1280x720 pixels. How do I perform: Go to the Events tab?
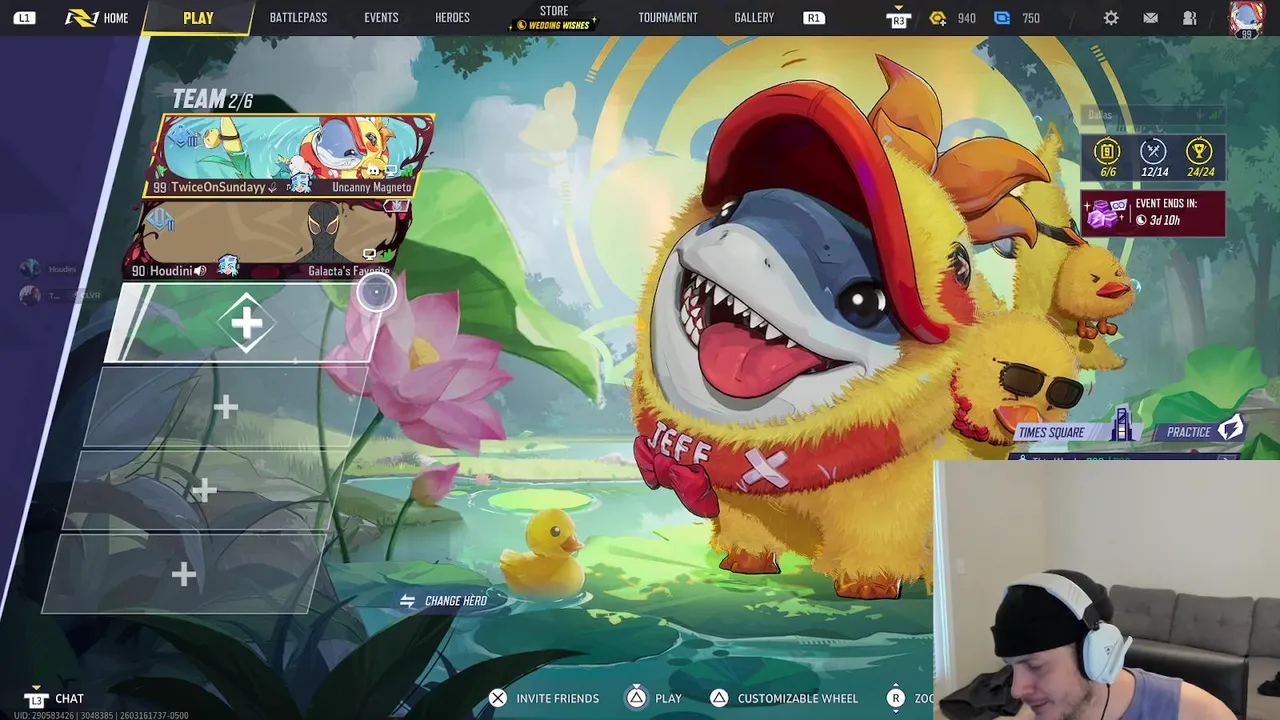(x=381, y=18)
